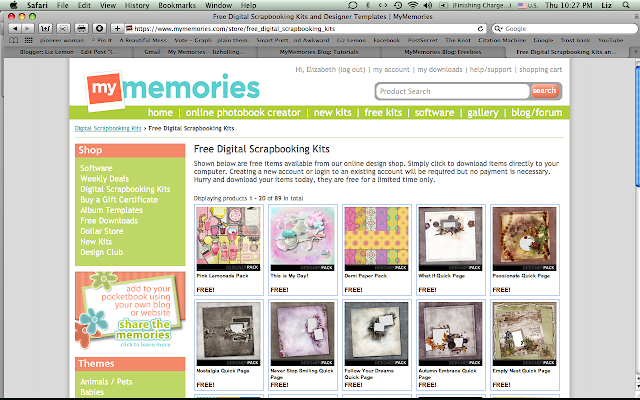Switch to the MyMemories Blog: Tutorials tab

[319, 52]
